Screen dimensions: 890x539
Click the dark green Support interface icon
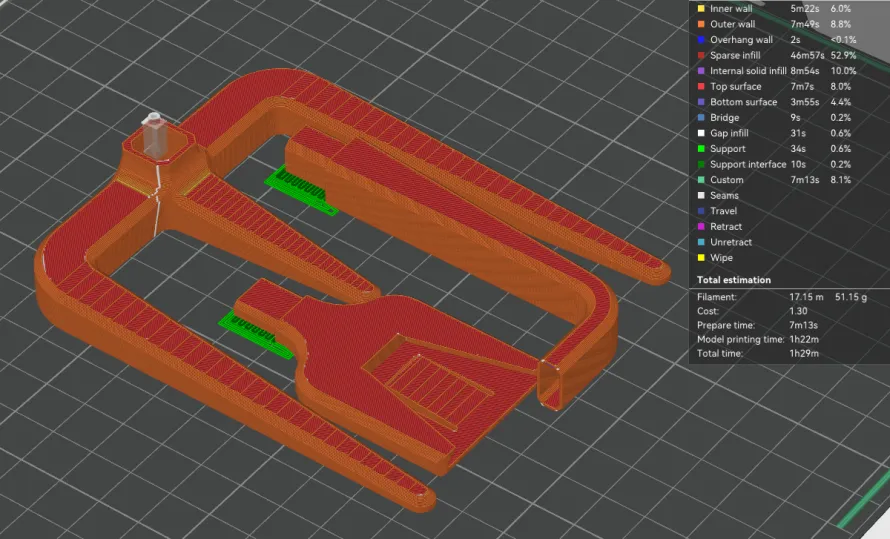click(x=701, y=164)
